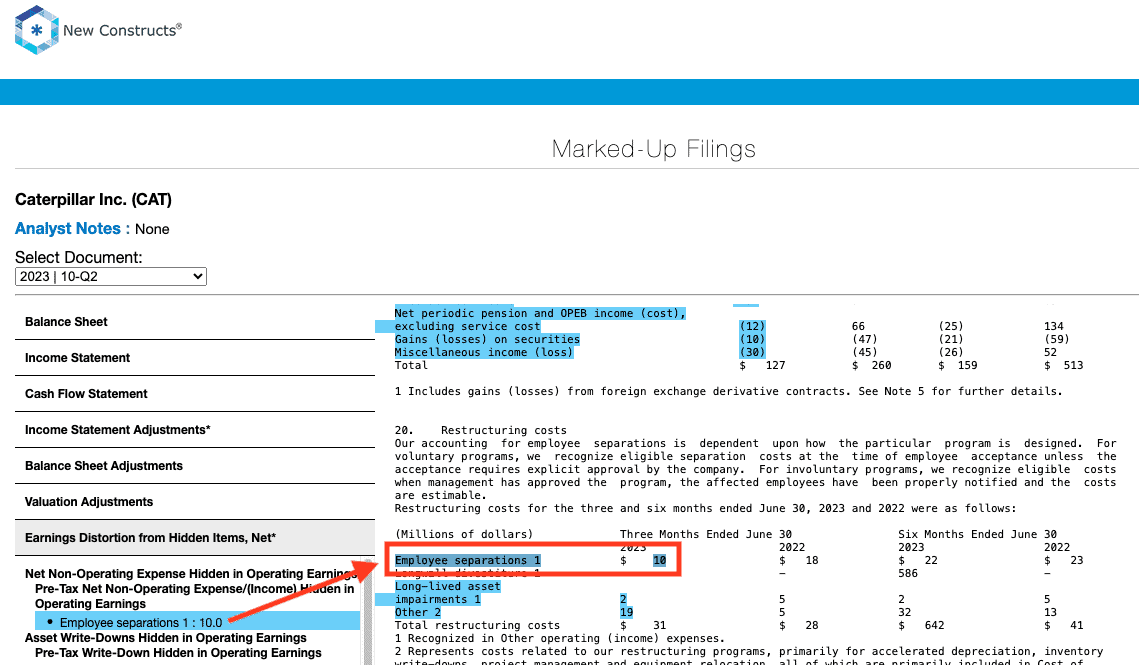Select Employee separations 1 : 10.0 item
The image size is (1139, 665).
point(198,622)
